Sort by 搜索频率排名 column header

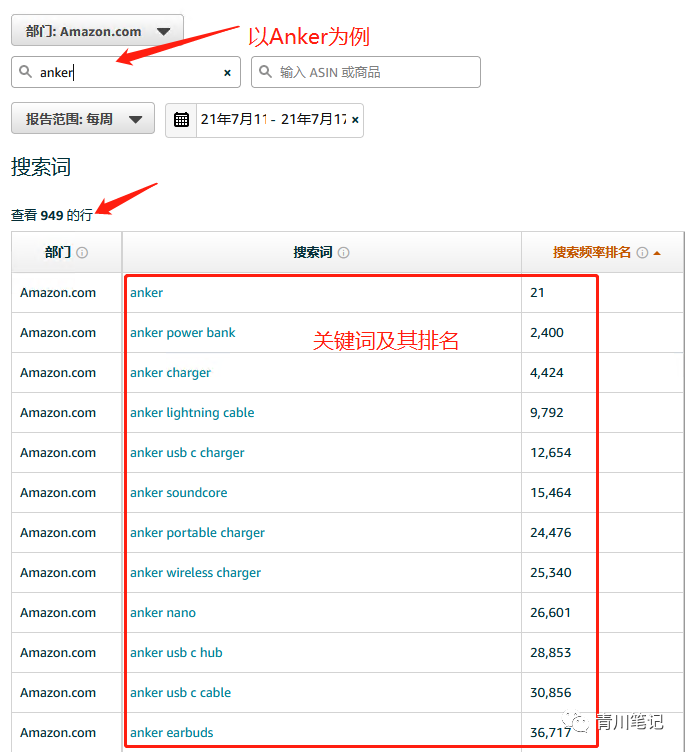point(592,252)
